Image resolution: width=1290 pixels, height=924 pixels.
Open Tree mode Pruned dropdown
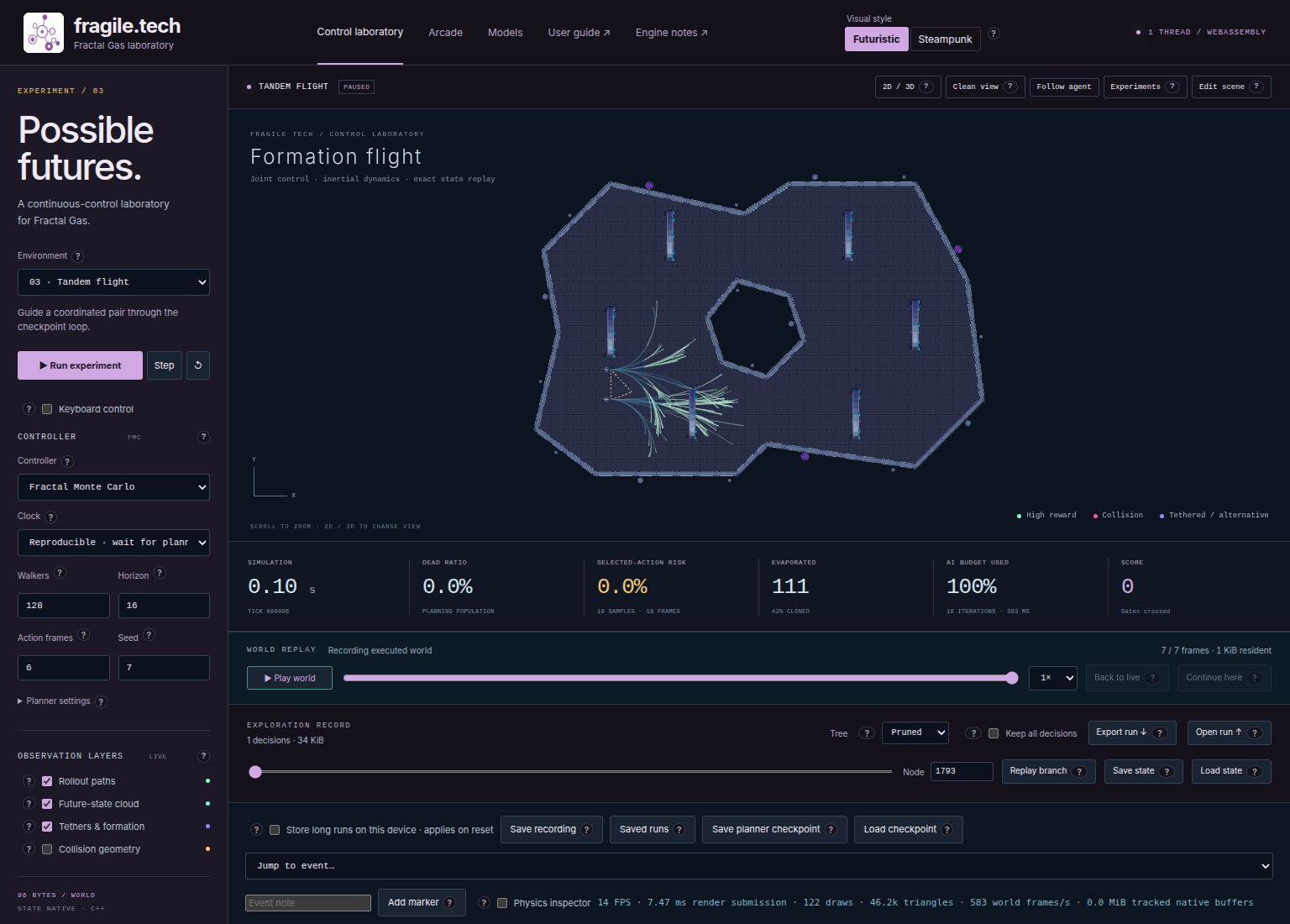click(915, 732)
